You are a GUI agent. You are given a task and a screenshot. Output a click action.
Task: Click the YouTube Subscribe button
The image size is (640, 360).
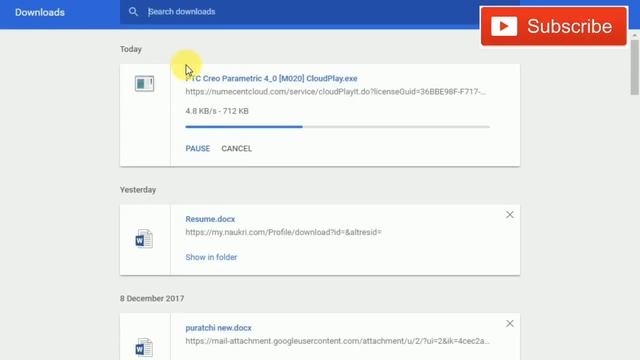coord(554,26)
